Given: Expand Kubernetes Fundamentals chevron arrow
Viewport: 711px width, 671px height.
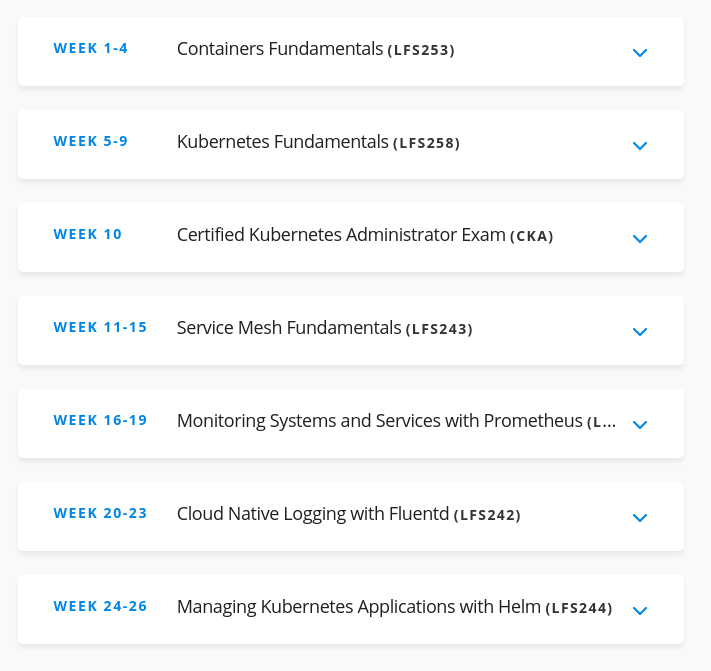Looking at the screenshot, I should (x=639, y=146).
